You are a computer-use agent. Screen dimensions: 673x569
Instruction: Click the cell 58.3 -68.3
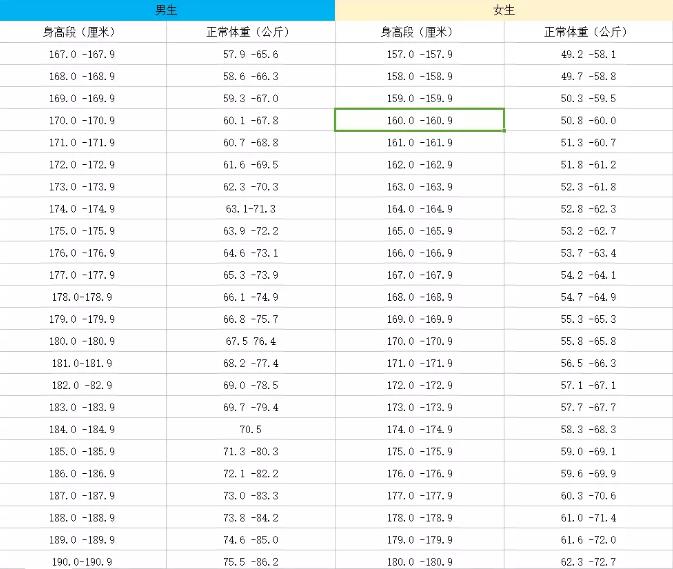588,430
